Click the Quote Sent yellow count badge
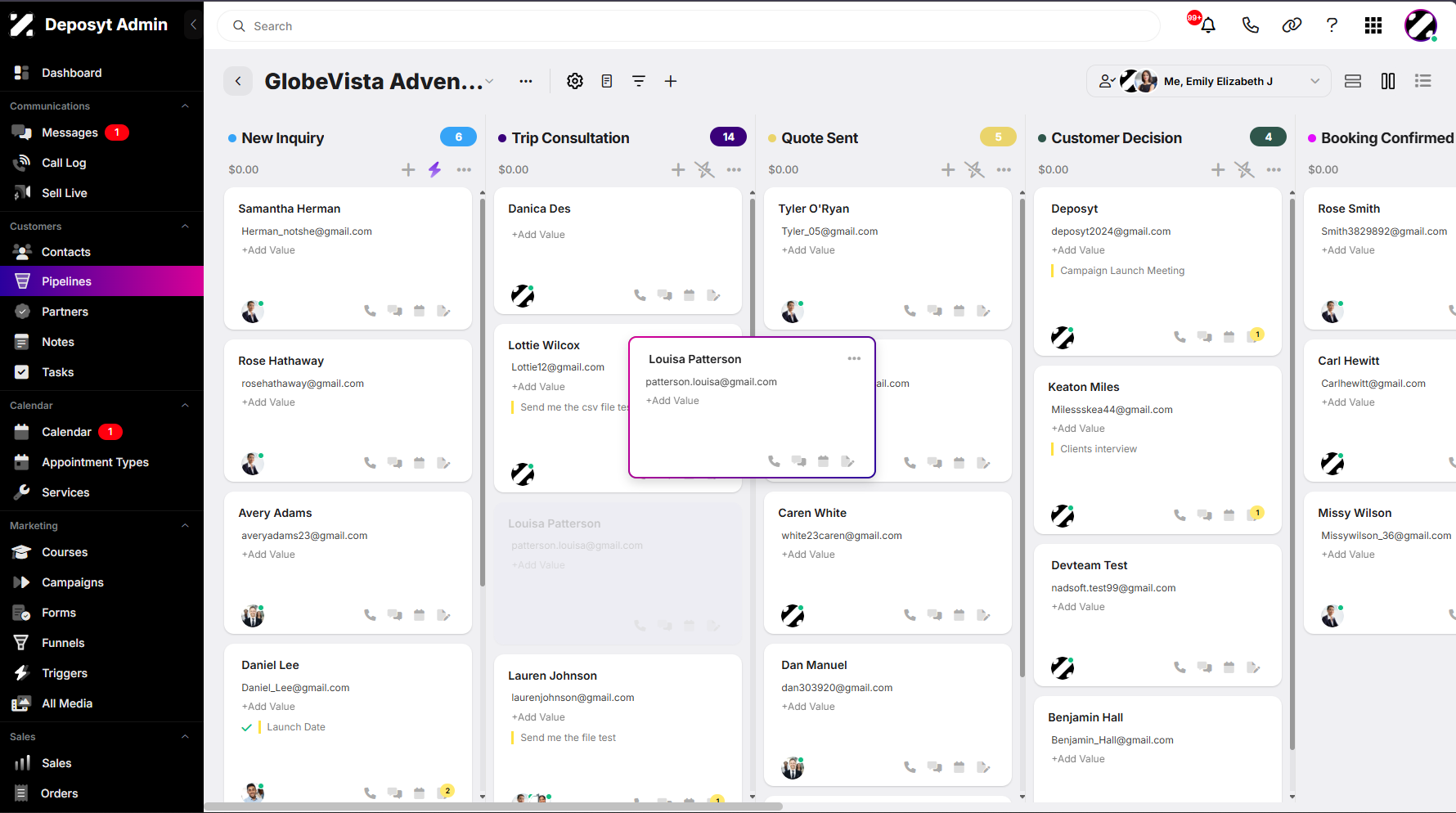This screenshot has height=813, width=1456. point(998,137)
